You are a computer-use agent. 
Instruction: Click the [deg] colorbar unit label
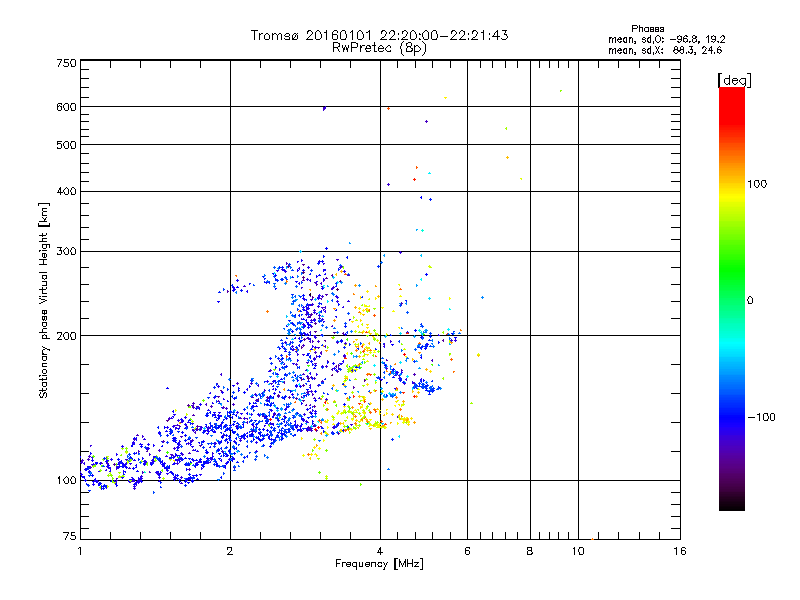pos(734,80)
